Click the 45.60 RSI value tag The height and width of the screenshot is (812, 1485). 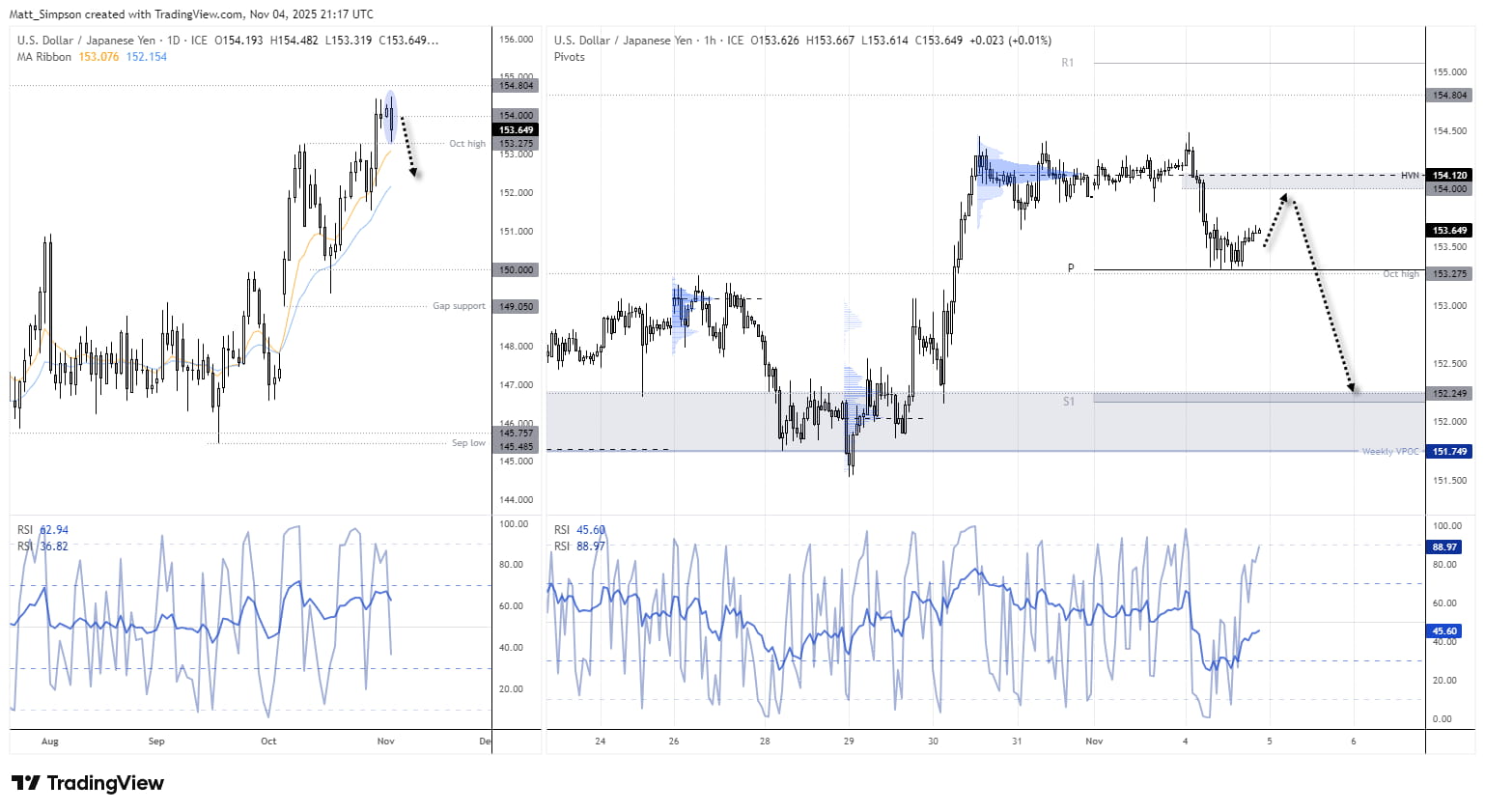(1444, 630)
